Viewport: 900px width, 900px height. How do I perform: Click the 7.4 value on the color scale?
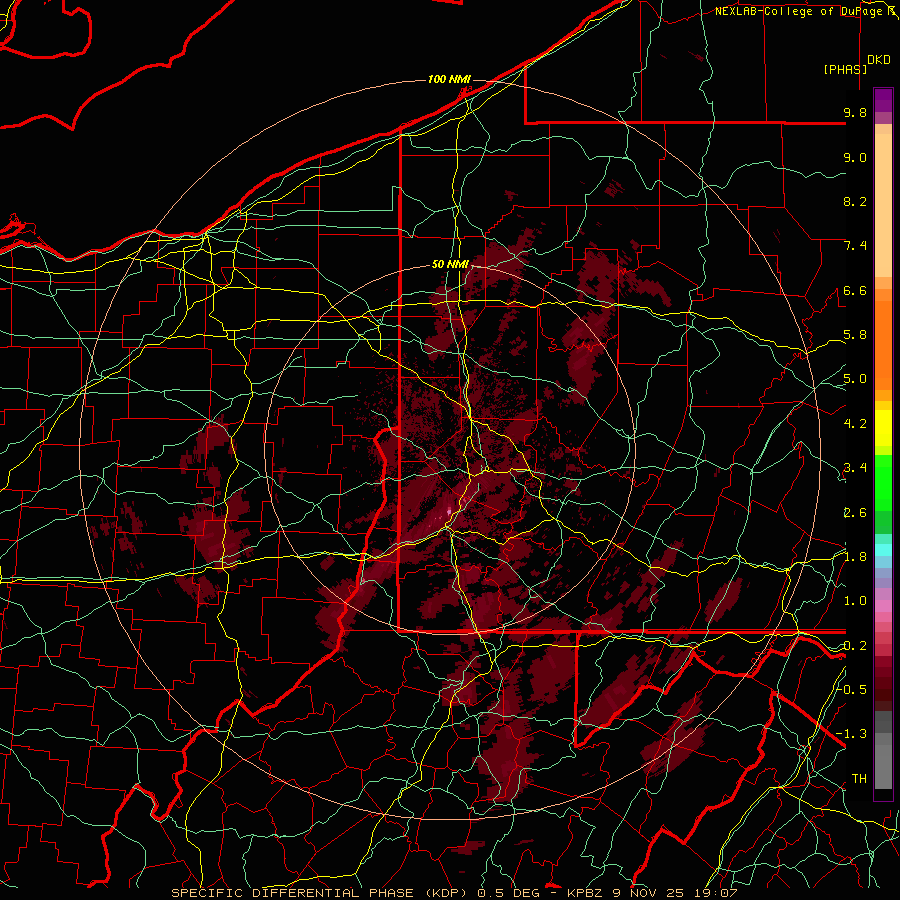tap(855, 246)
